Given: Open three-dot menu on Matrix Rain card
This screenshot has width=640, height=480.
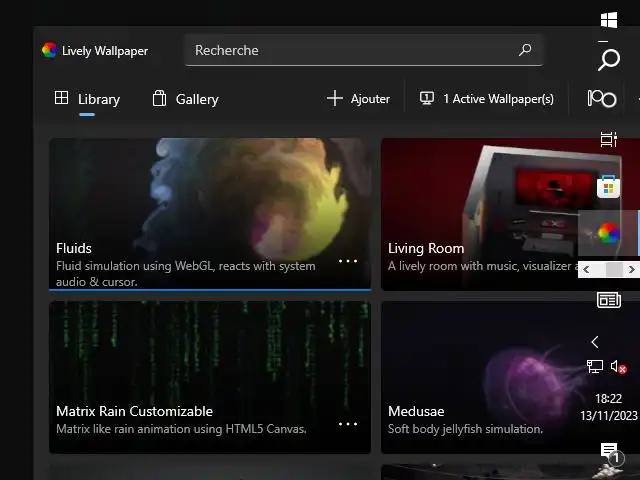Looking at the screenshot, I should pyautogui.click(x=348, y=424).
